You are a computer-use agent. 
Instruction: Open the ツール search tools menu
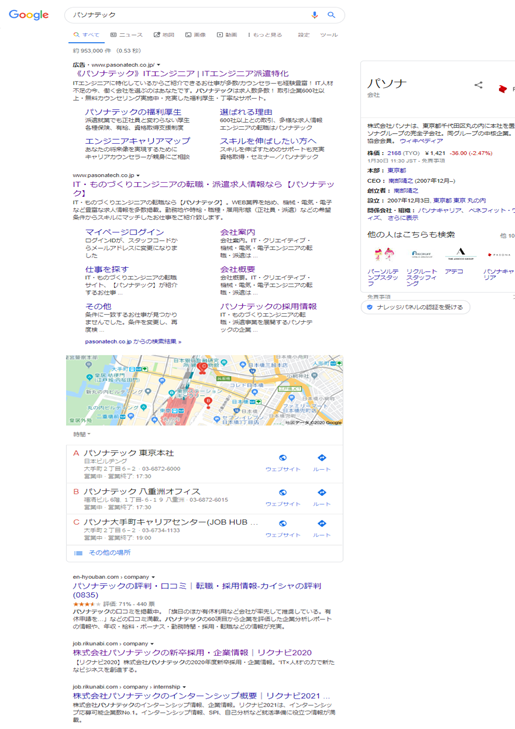pyautogui.click(x=329, y=35)
